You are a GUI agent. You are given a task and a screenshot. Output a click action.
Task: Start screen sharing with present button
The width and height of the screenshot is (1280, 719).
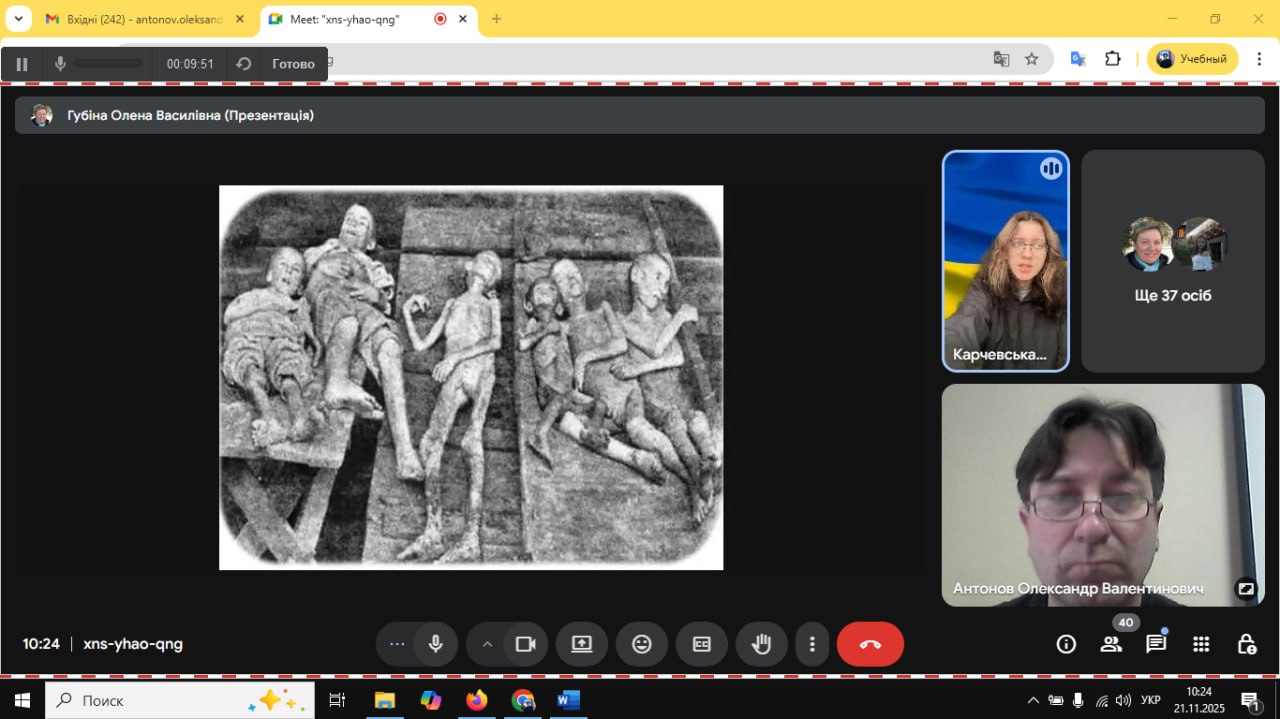coord(582,644)
